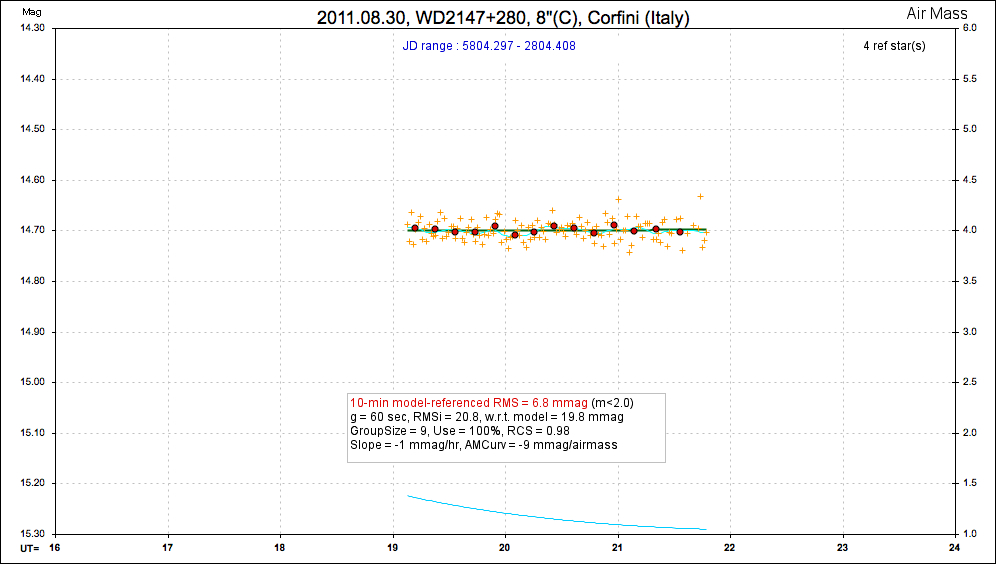The height and width of the screenshot is (564, 996).
Task: Click the 'Slope = -1 mmag/hr' line
Action: tap(484, 445)
